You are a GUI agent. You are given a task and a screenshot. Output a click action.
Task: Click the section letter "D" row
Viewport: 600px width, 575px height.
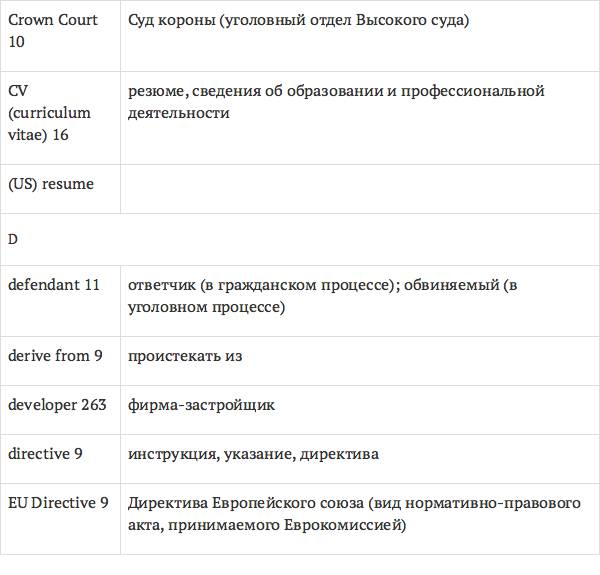coord(14,240)
